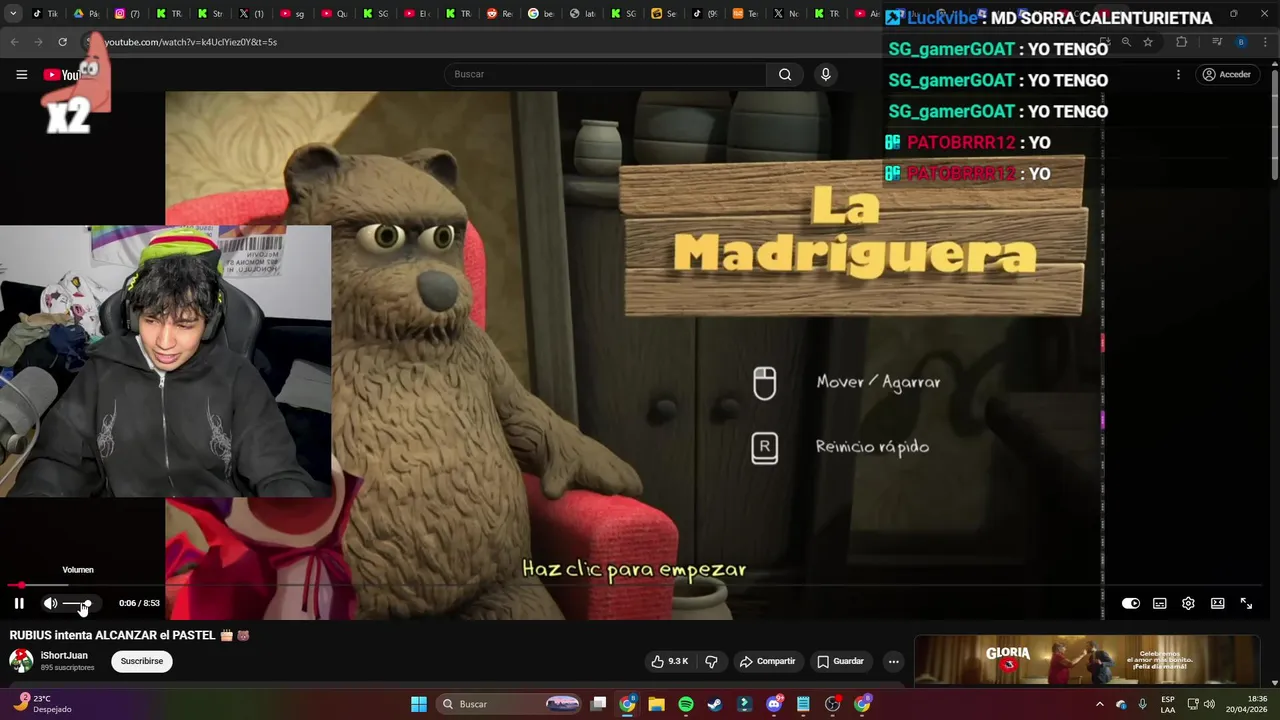Toggle subtitles in the player

pyautogui.click(x=1159, y=603)
